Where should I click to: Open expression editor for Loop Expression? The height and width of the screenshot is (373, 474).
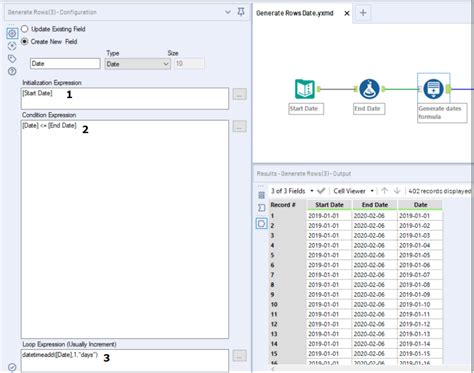tap(239, 356)
